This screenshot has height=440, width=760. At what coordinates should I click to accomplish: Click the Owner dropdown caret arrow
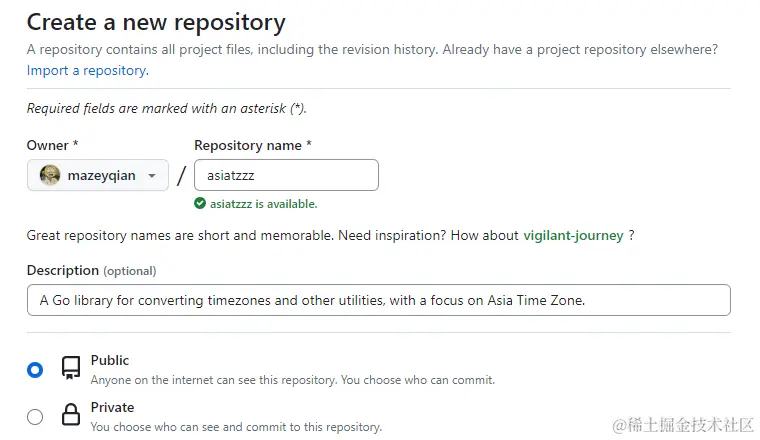tap(152, 176)
